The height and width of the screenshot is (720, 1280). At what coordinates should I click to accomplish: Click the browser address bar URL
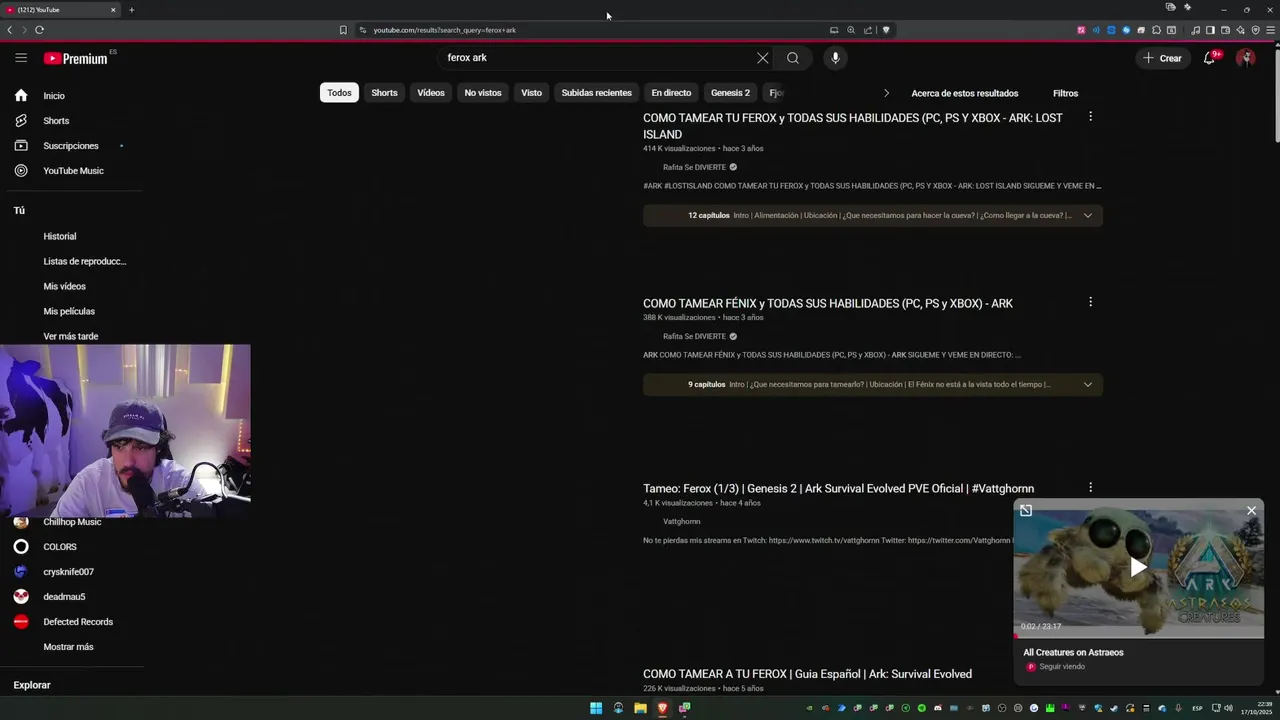click(445, 30)
